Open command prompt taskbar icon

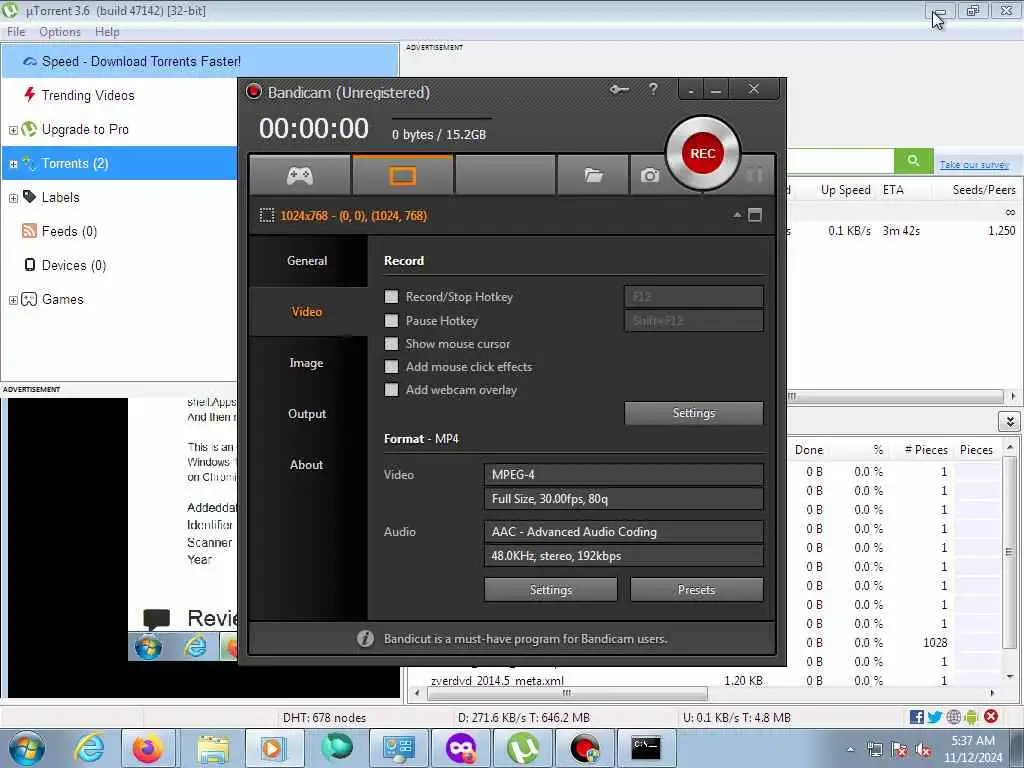[645, 748]
